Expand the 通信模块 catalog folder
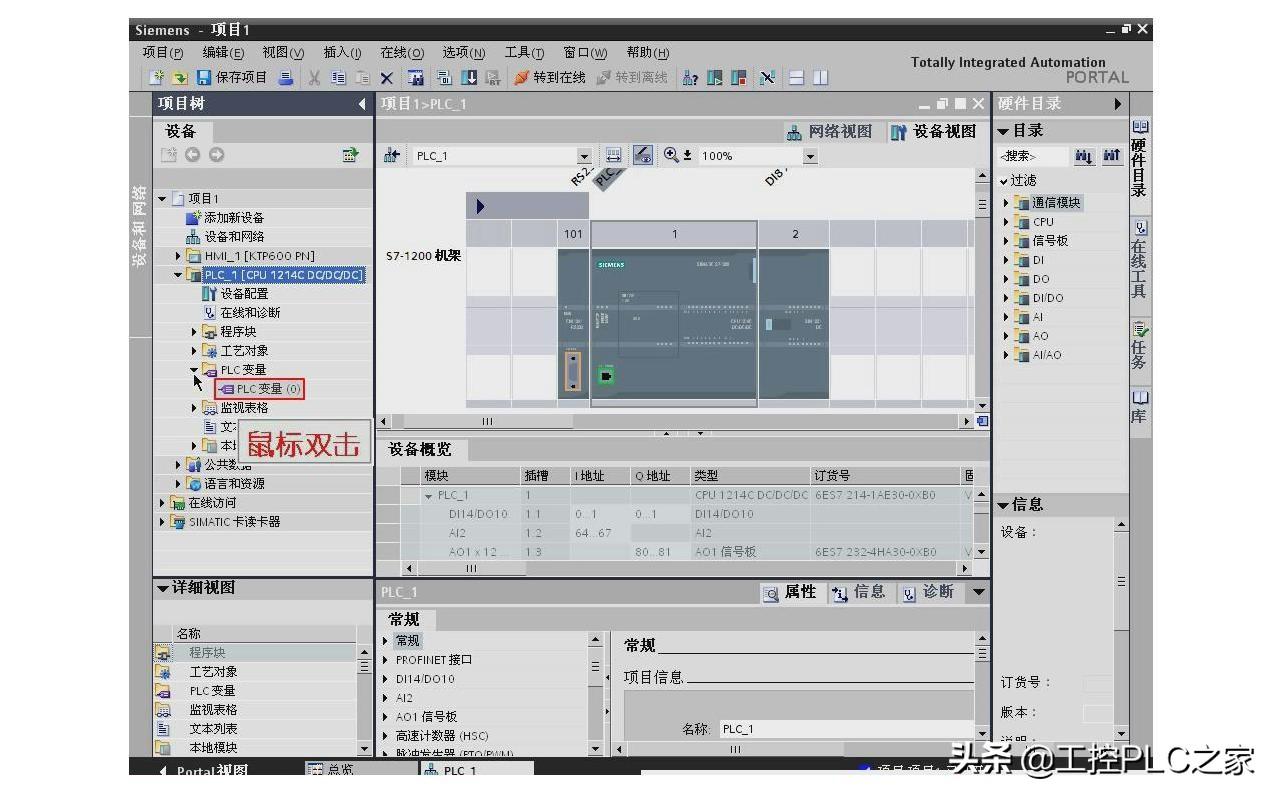 coord(1006,203)
